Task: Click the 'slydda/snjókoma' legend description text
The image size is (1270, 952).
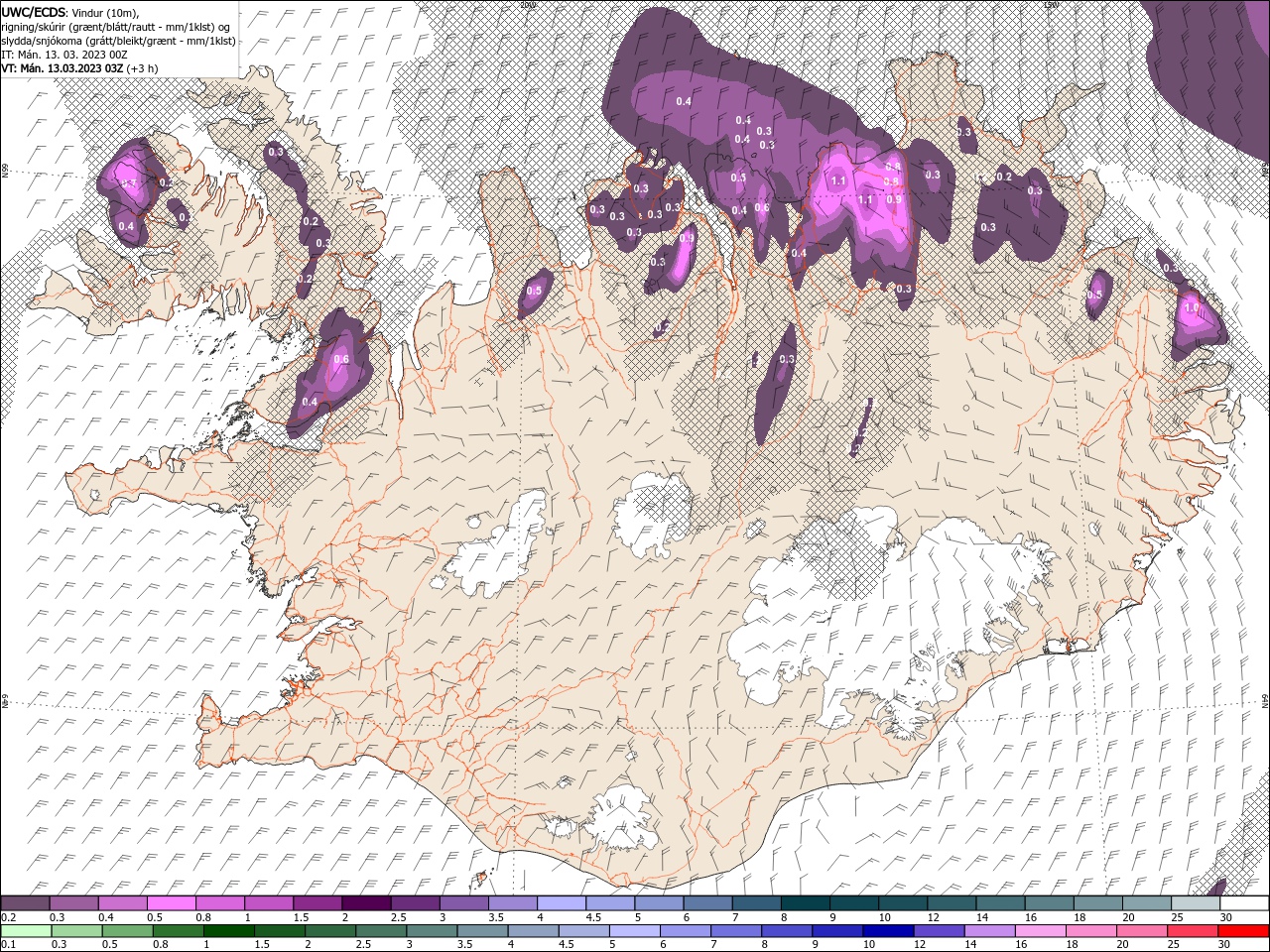Action: click(40, 40)
